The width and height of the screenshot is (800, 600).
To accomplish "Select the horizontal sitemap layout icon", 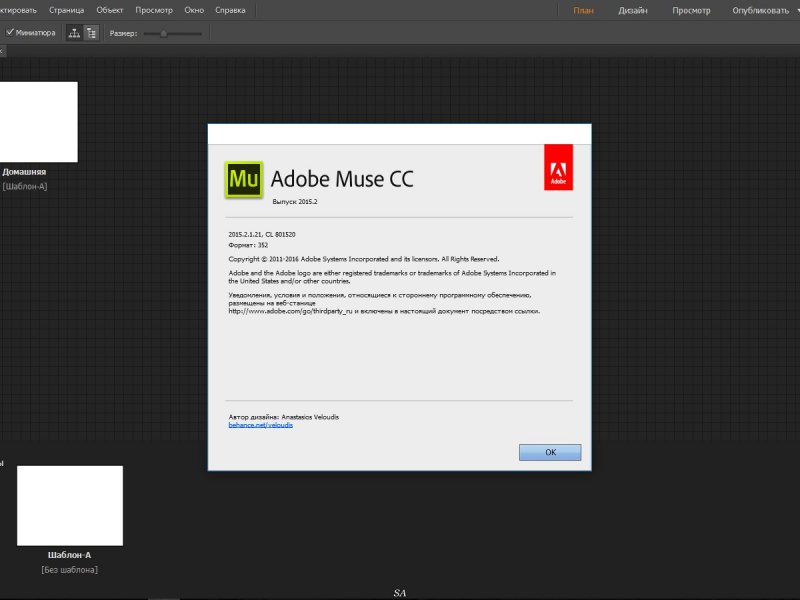I will 74,33.
